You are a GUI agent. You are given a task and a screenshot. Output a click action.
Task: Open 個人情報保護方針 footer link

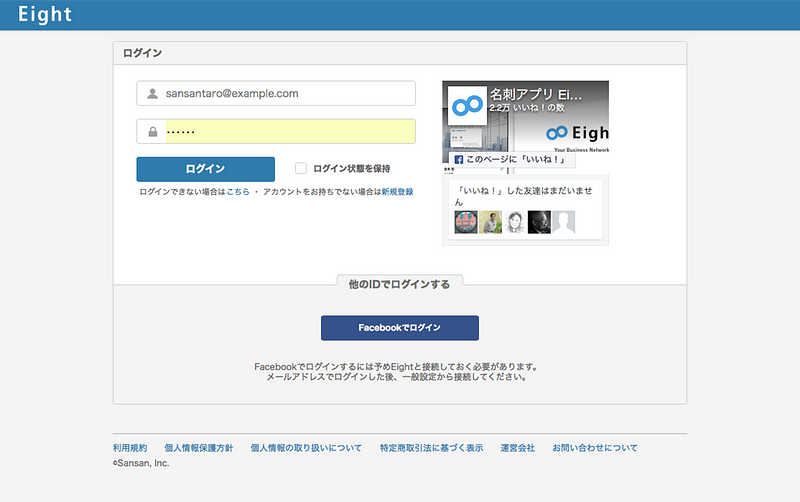198,448
